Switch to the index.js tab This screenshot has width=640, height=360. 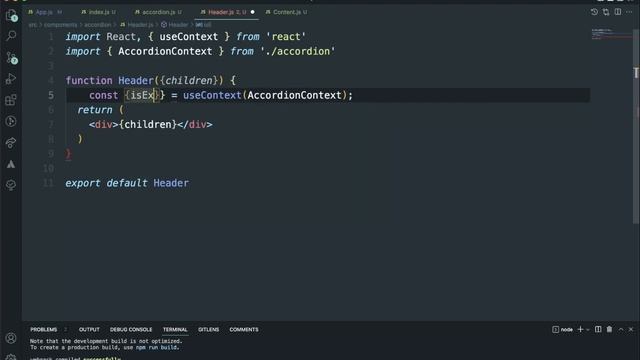(x=98, y=12)
